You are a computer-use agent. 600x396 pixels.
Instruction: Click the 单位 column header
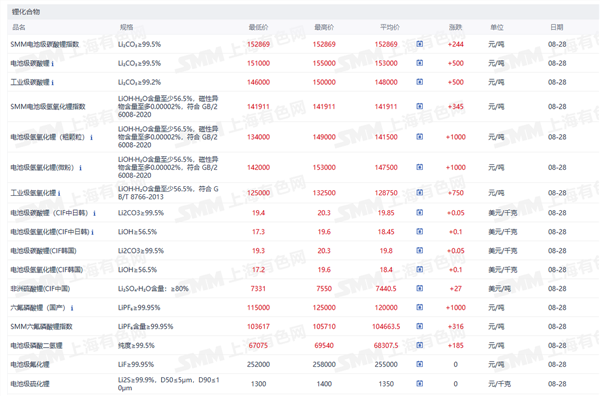(x=497, y=27)
